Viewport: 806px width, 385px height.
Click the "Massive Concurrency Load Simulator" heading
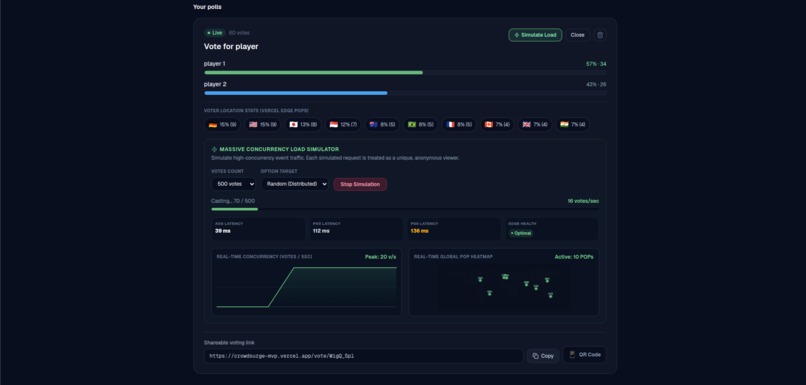click(x=279, y=149)
